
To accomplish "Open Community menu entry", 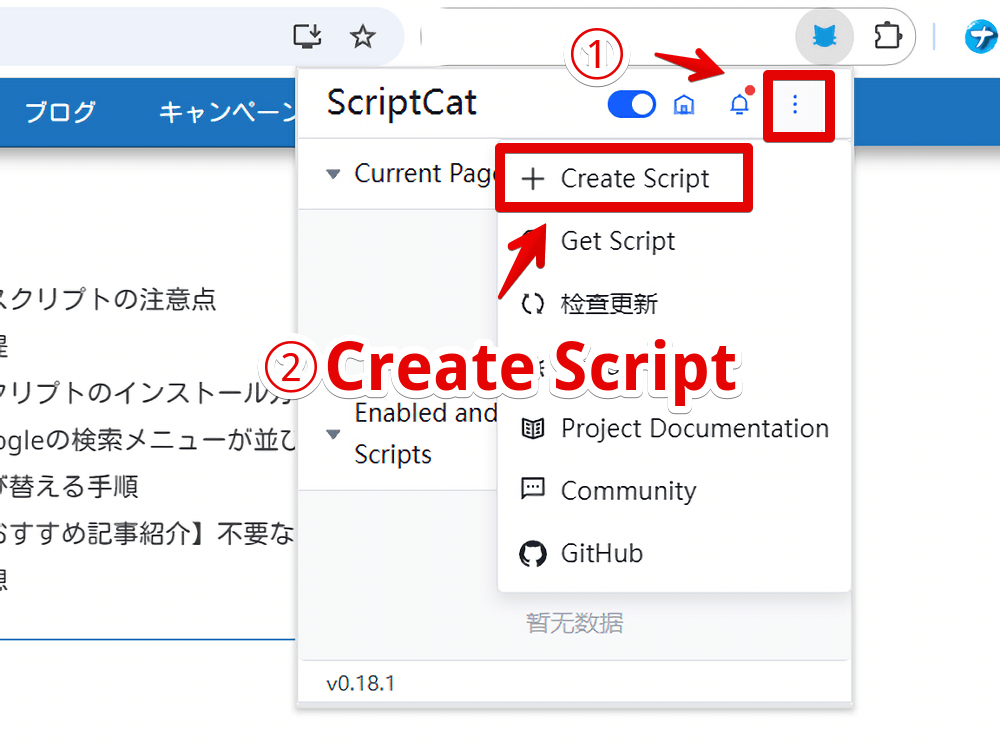I will coord(673,491).
